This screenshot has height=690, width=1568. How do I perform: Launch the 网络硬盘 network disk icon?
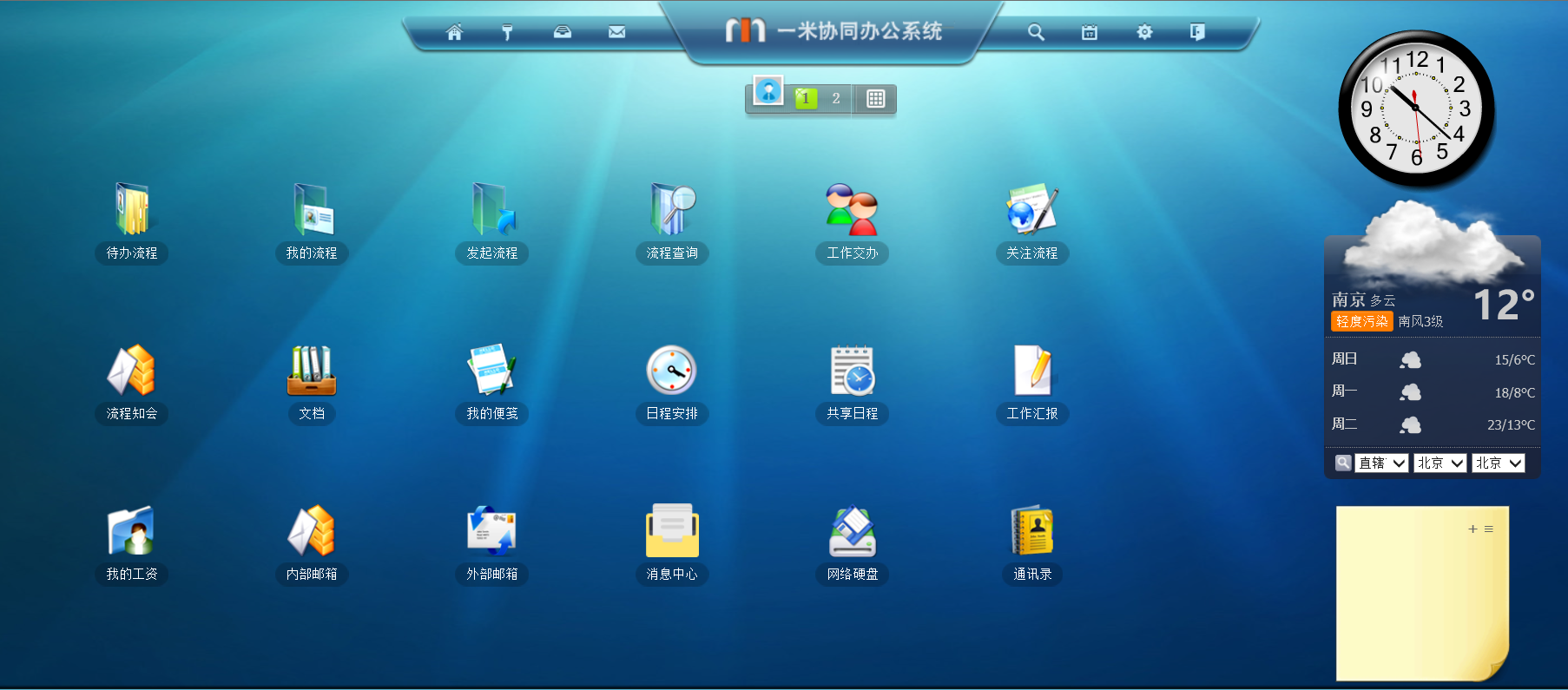[x=852, y=531]
